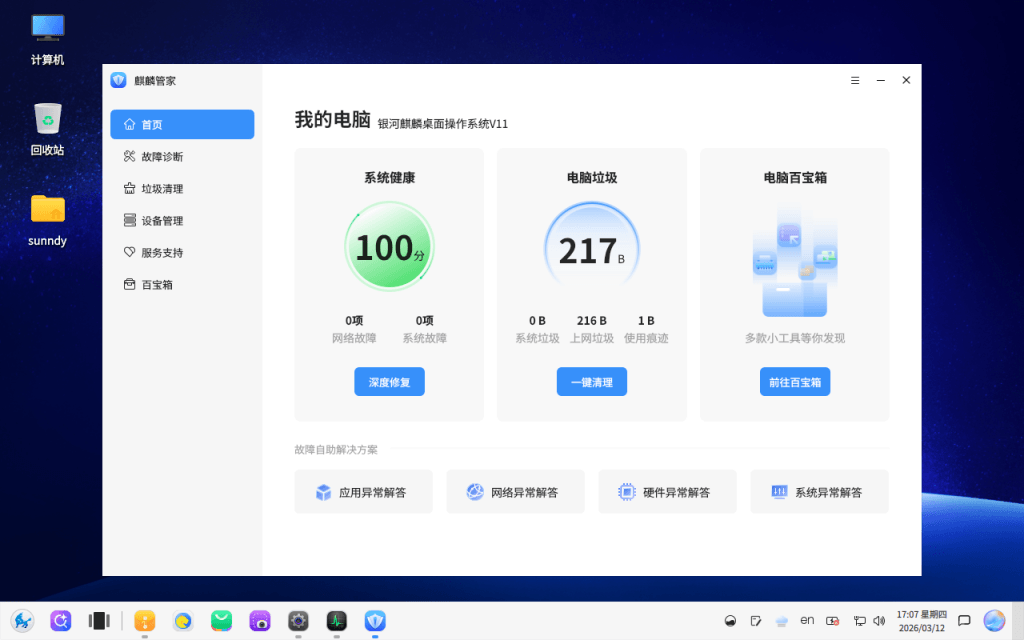Click the 一键清理 one-click clean button

[592, 381]
